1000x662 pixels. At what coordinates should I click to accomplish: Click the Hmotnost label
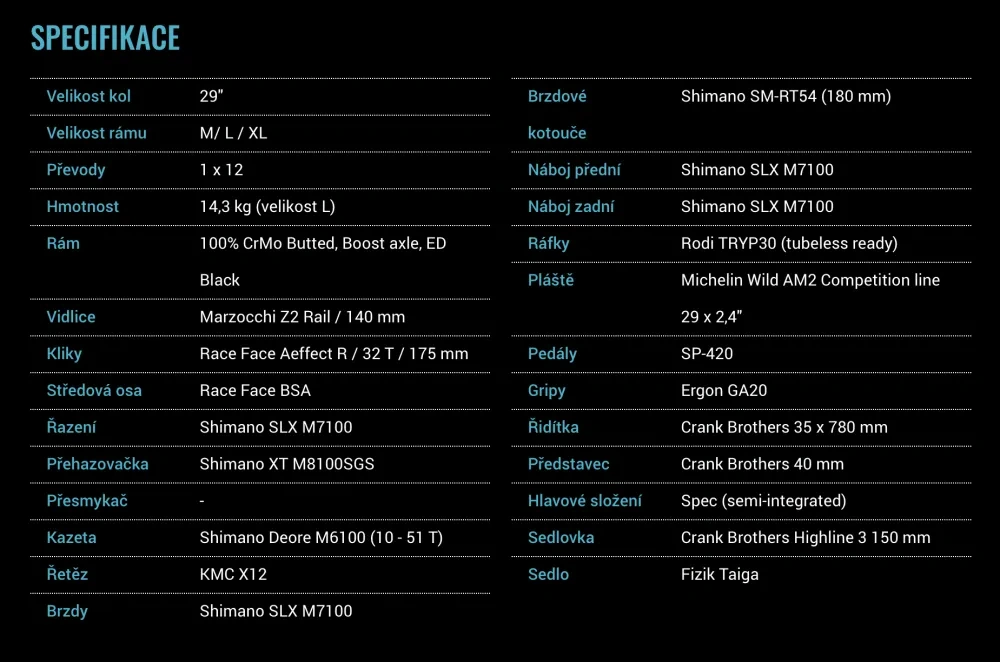click(x=82, y=206)
